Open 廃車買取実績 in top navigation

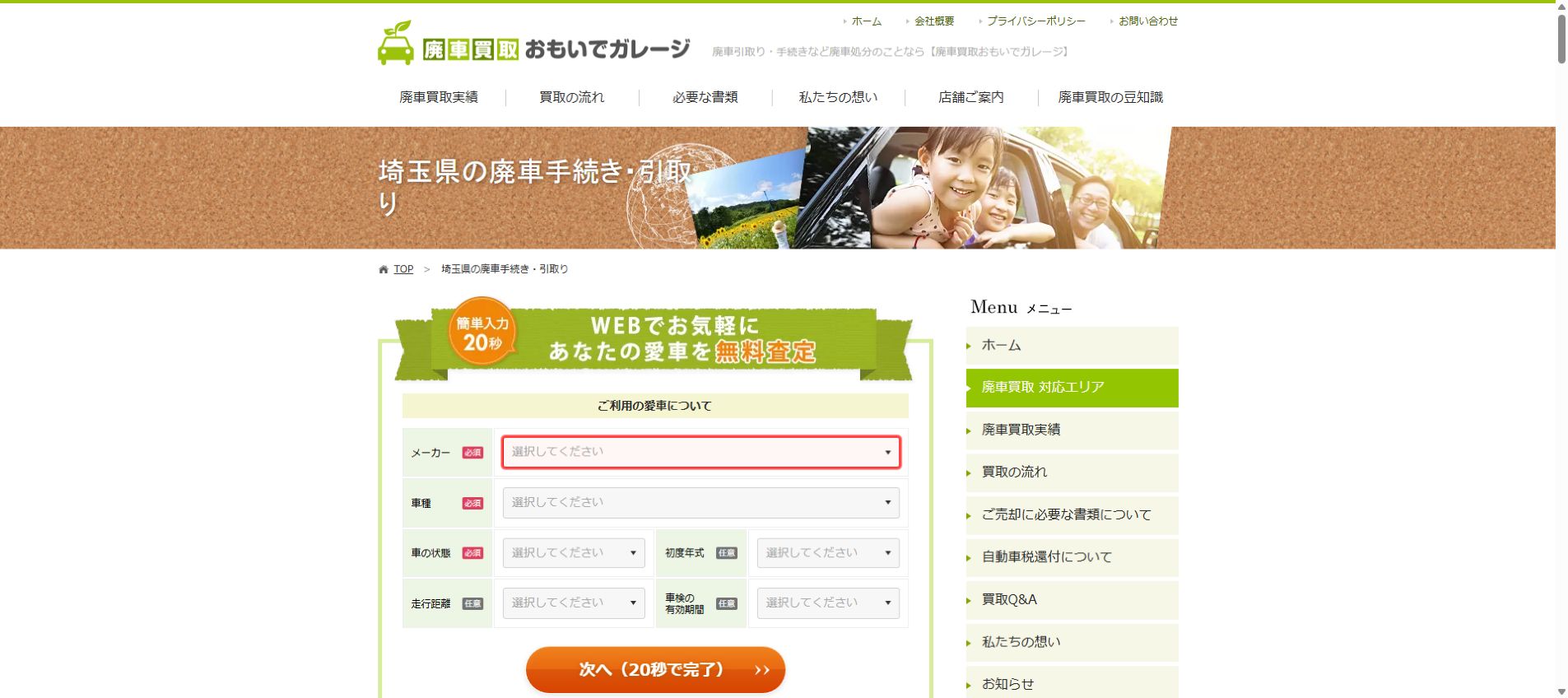tap(439, 97)
